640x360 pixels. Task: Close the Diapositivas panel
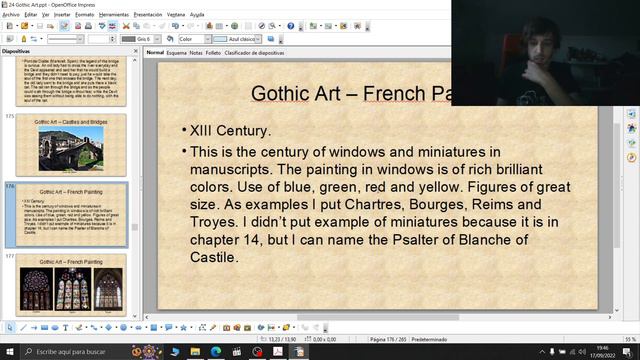pos(136,51)
